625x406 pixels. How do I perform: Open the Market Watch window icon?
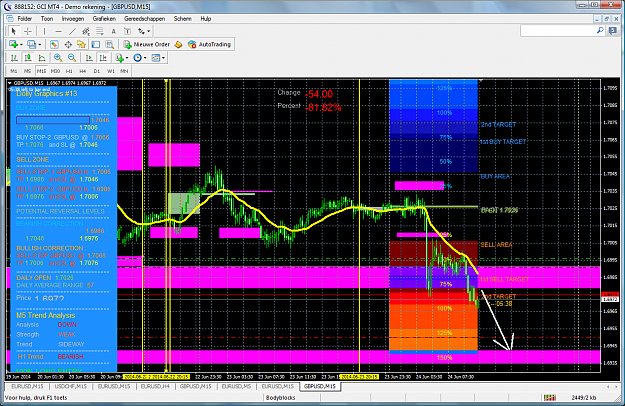click(54, 44)
